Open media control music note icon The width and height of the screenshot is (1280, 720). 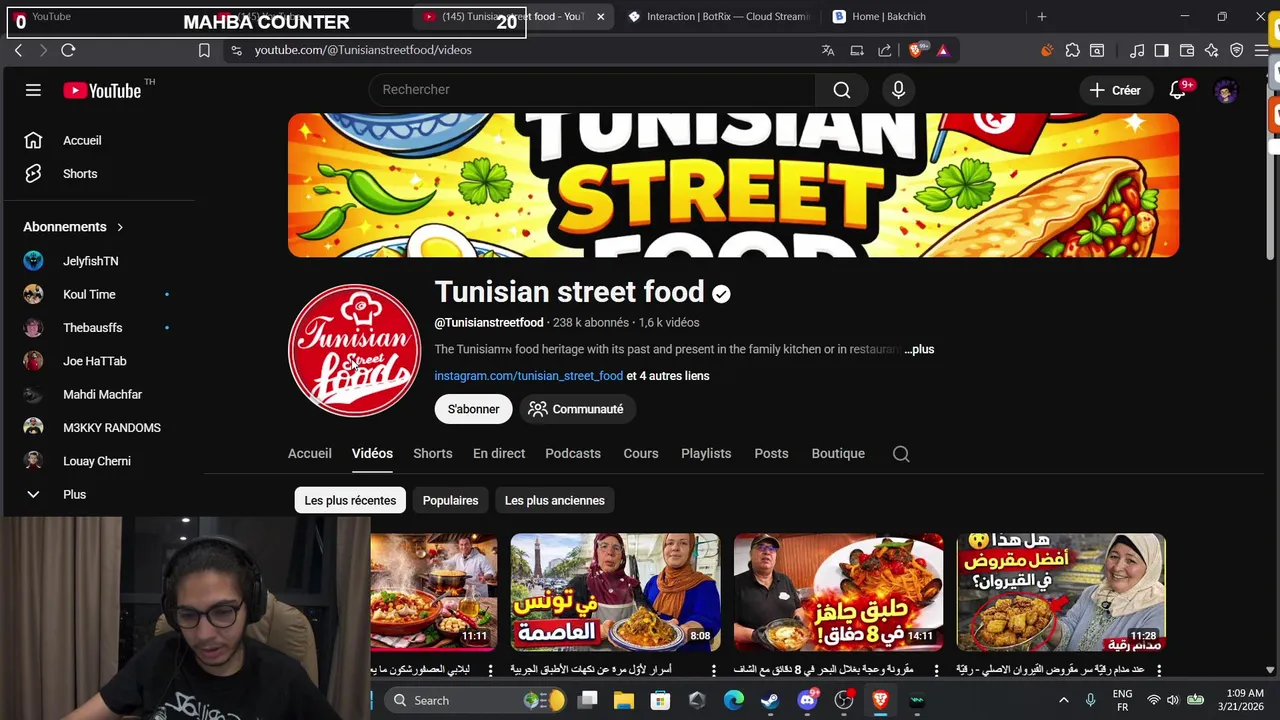tap(1137, 50)
